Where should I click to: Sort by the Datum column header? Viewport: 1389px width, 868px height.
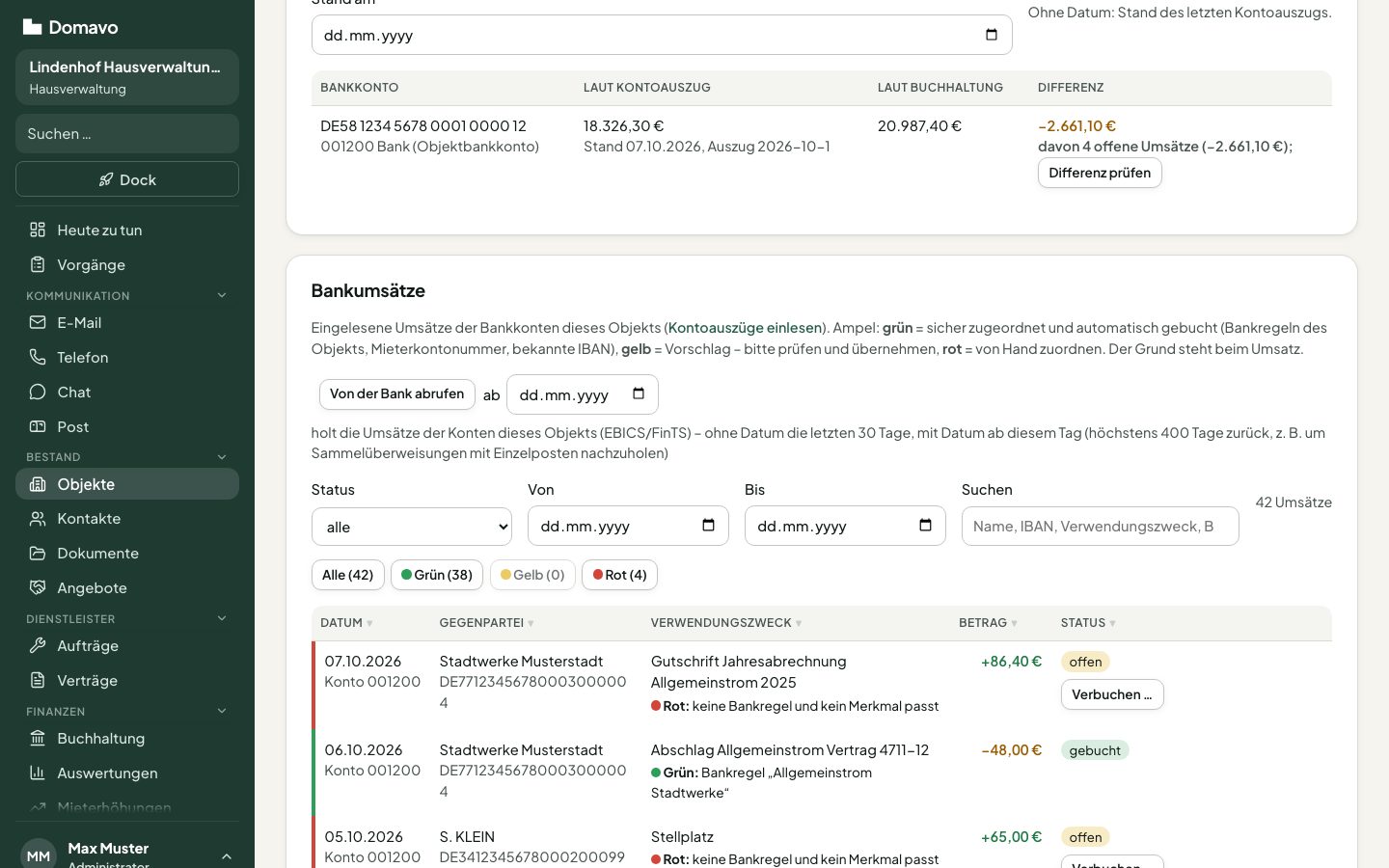pos(346,623)
